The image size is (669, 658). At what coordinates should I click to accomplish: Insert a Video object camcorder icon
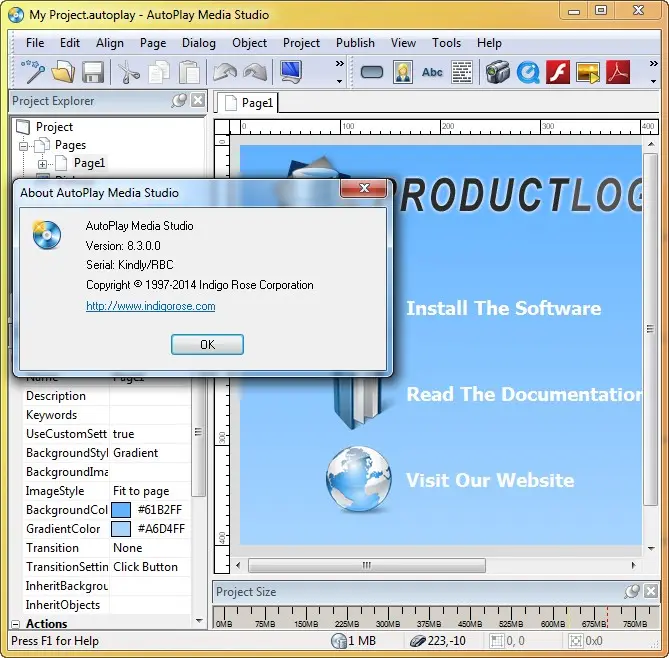(497, 72)
